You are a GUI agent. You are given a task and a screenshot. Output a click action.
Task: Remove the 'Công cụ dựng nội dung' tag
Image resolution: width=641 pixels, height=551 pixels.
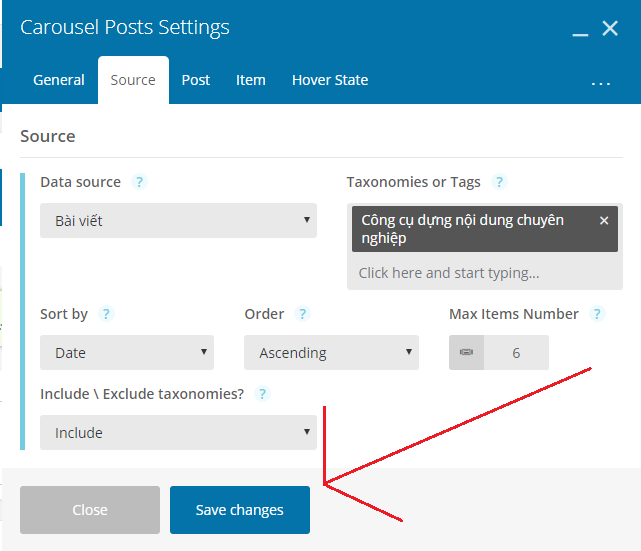604,221
